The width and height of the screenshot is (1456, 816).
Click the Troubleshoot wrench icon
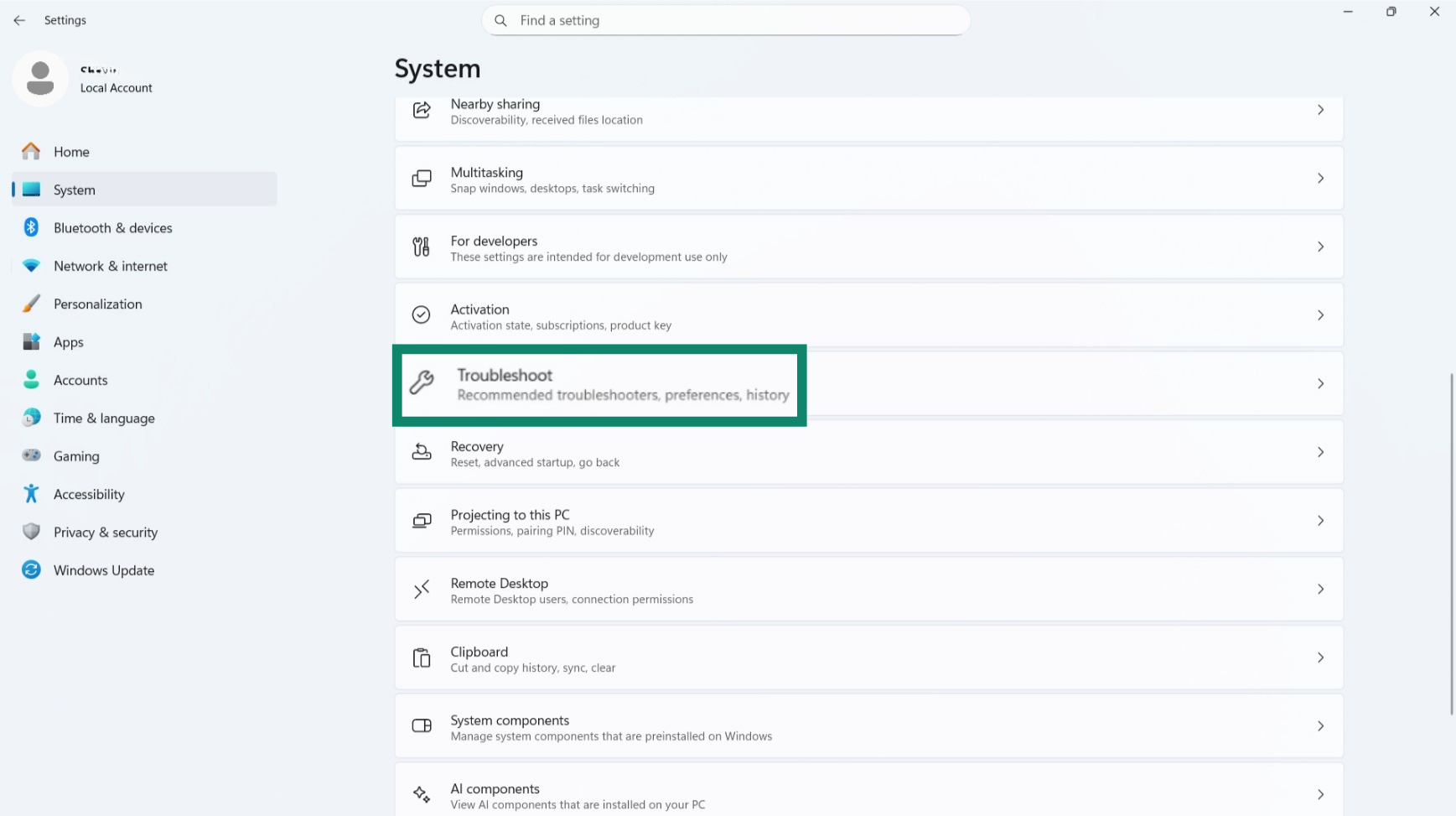tap(422, 383)
